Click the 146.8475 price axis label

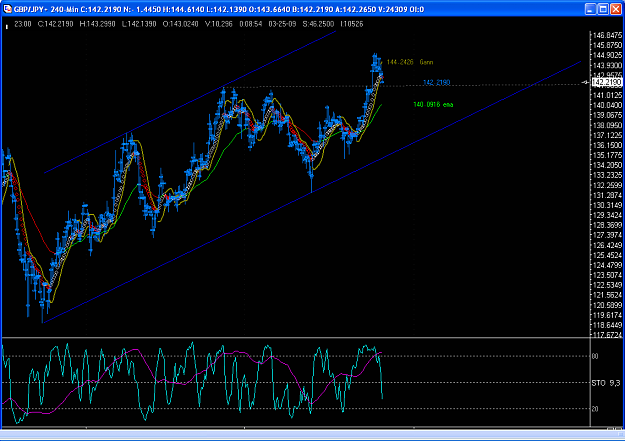click(x=607, y=35)
